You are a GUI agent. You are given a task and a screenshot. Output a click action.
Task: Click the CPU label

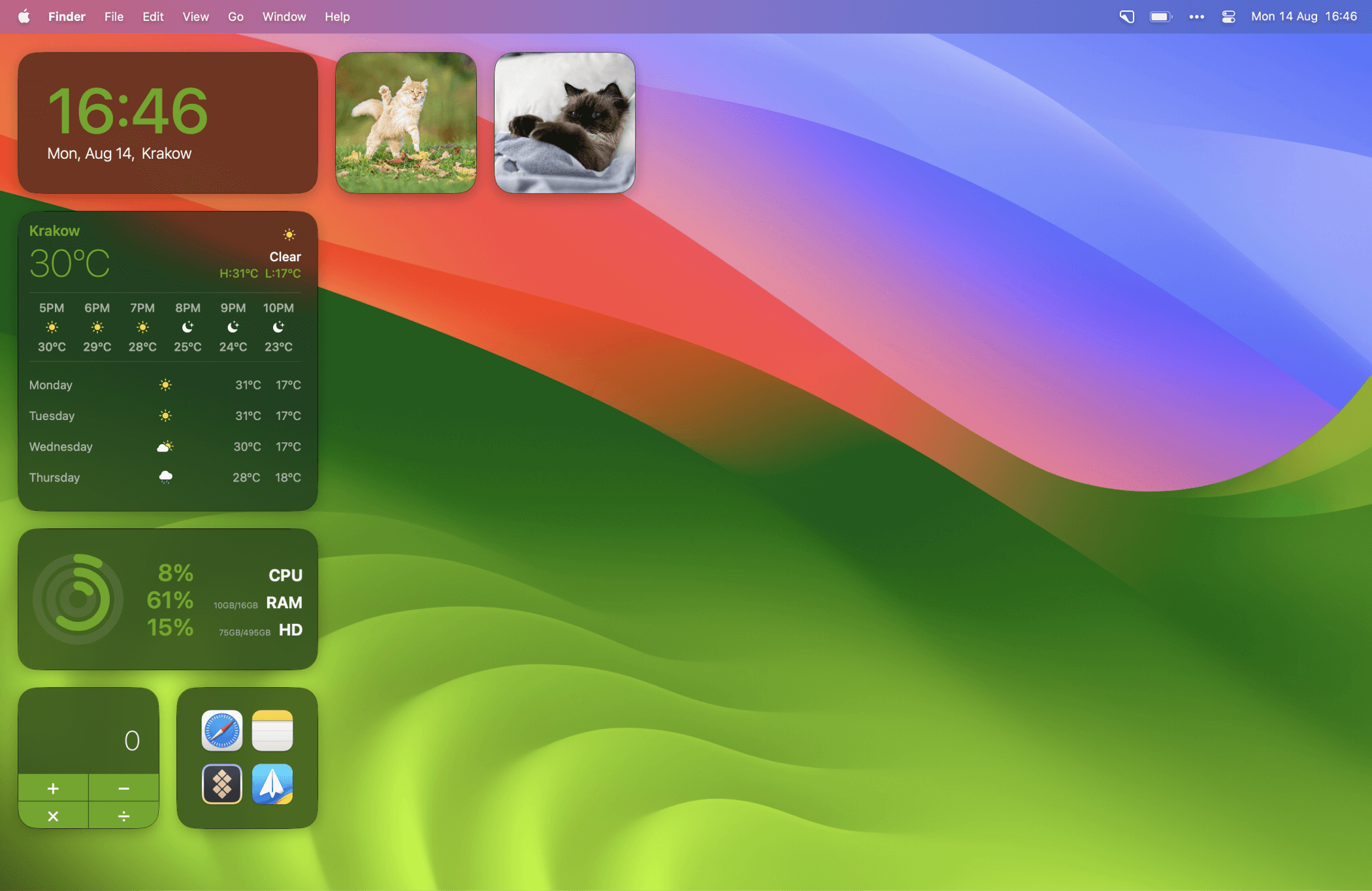pos(286,575)
